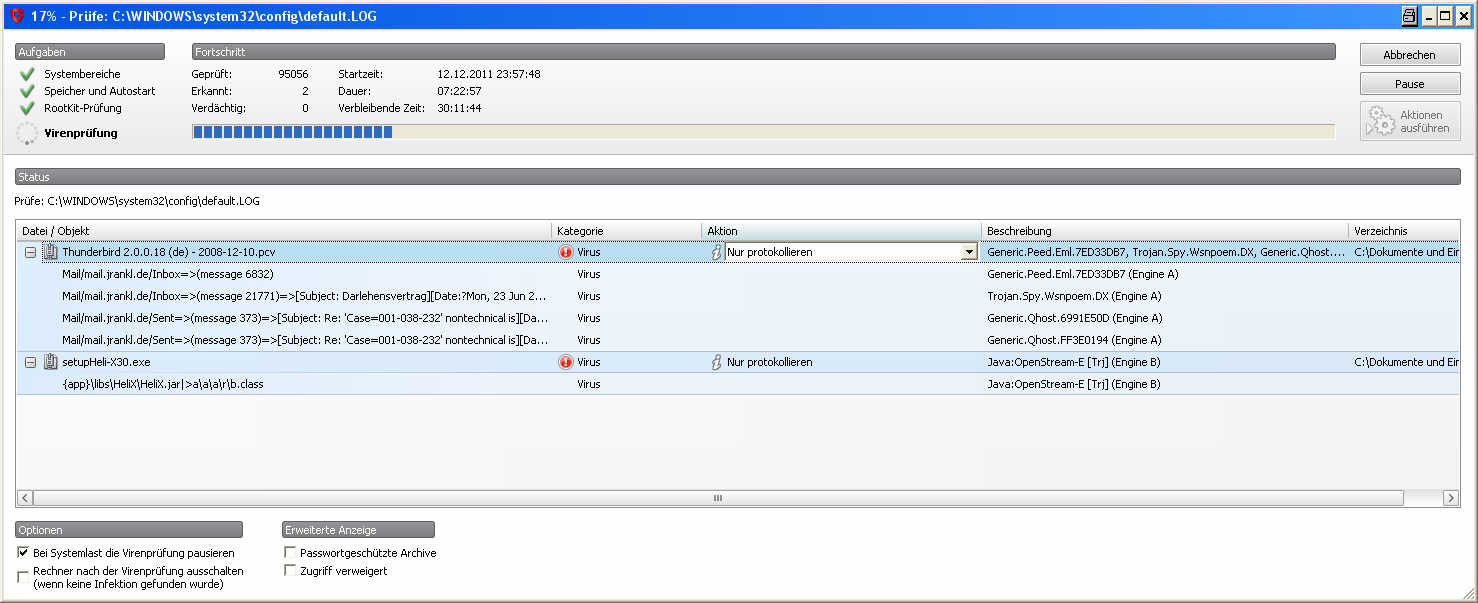The image size is (1478, 603).
Task: Click the Abbrechen button
Action: click(1409, 55)
